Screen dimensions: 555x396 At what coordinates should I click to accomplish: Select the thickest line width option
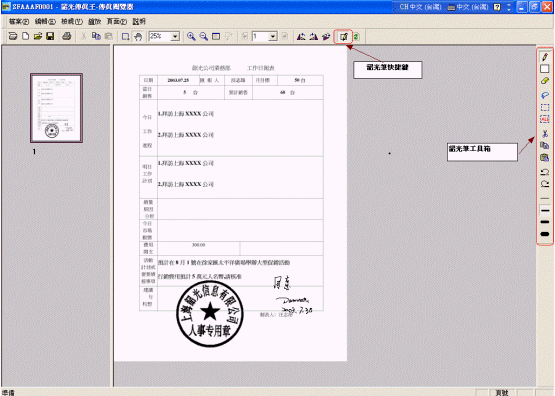tap(545, 234)
